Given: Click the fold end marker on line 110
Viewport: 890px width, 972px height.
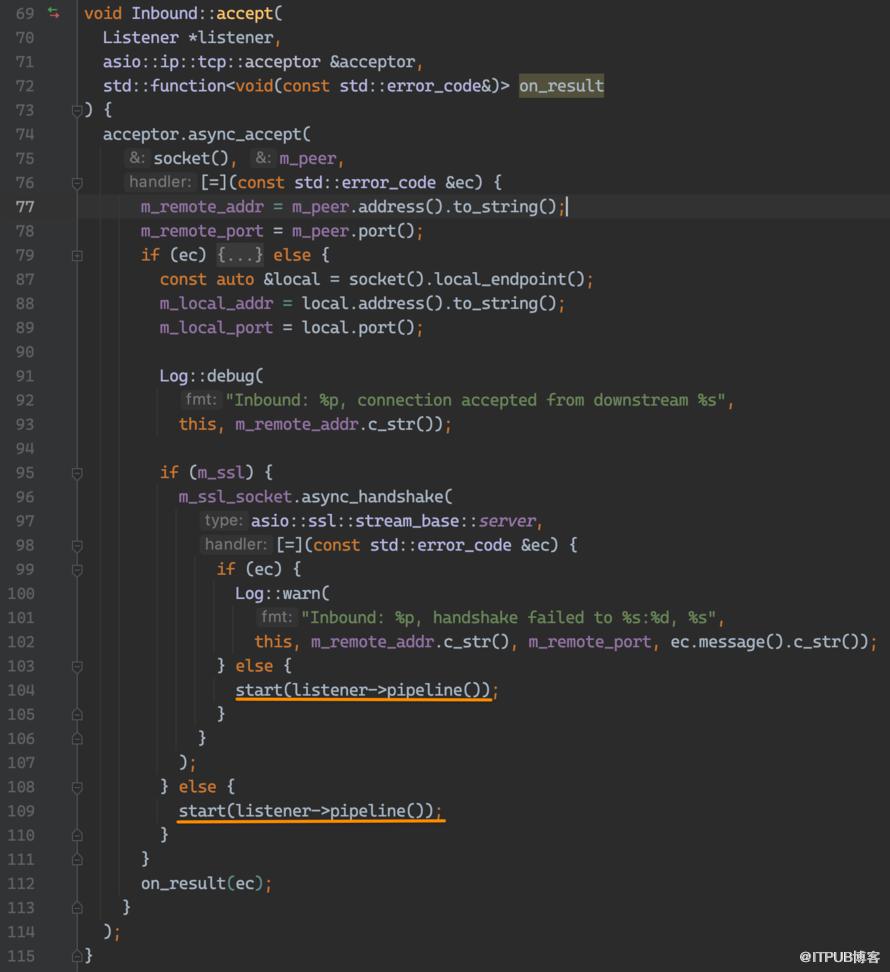Looking at the screenshot, I should click(x=77, y=835).
